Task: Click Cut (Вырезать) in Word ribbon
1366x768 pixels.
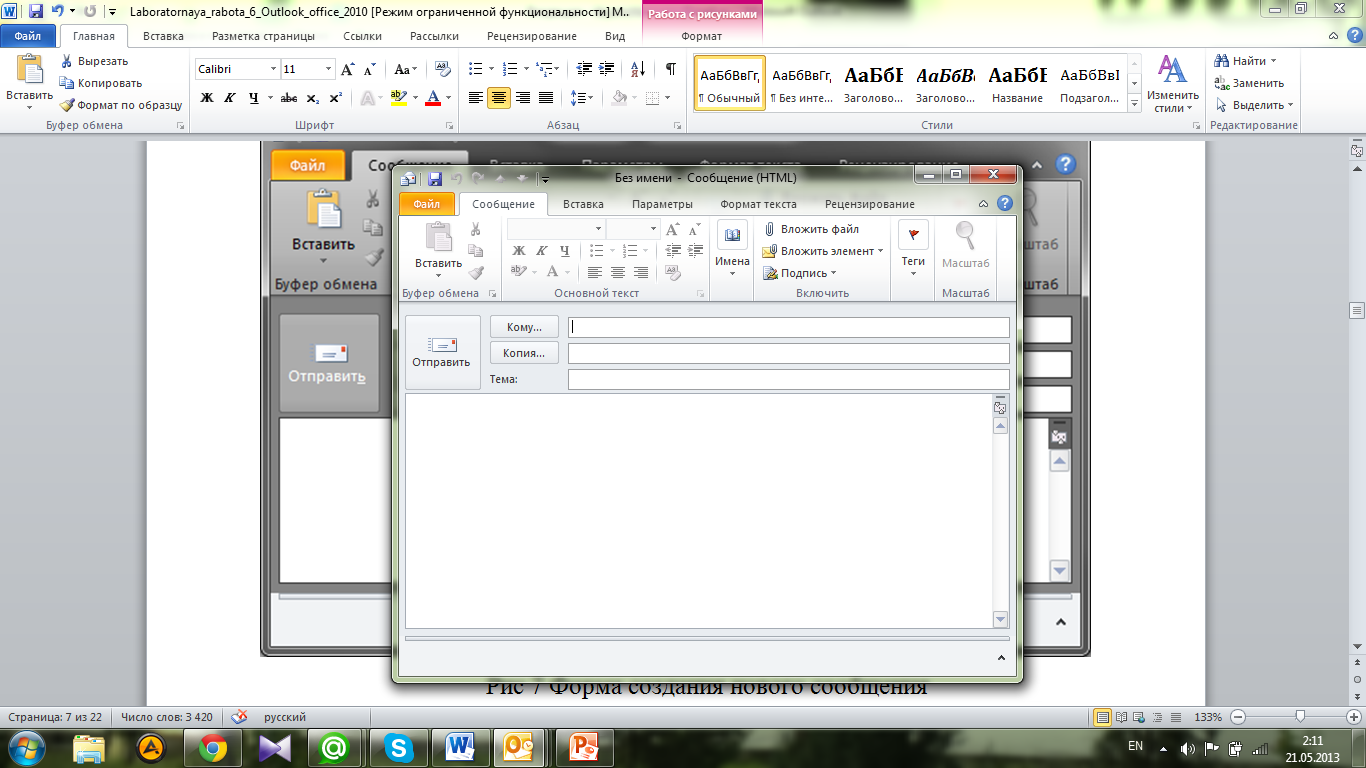Action: [x=94, y=61]
